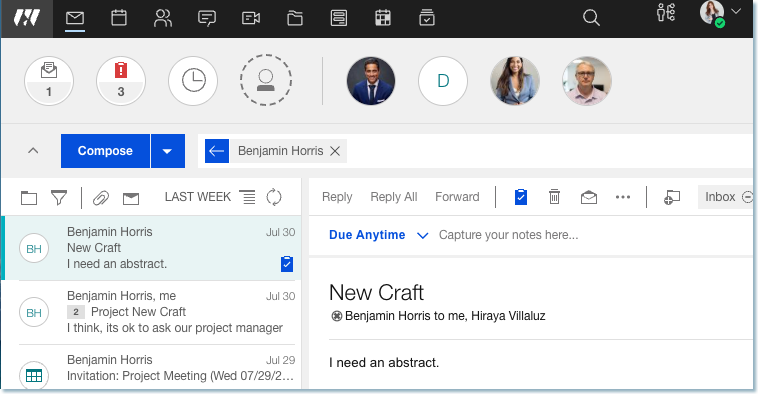Open the Files folder icon in top bar
Viewport: 758px width, 394px height.
[295, 18]
